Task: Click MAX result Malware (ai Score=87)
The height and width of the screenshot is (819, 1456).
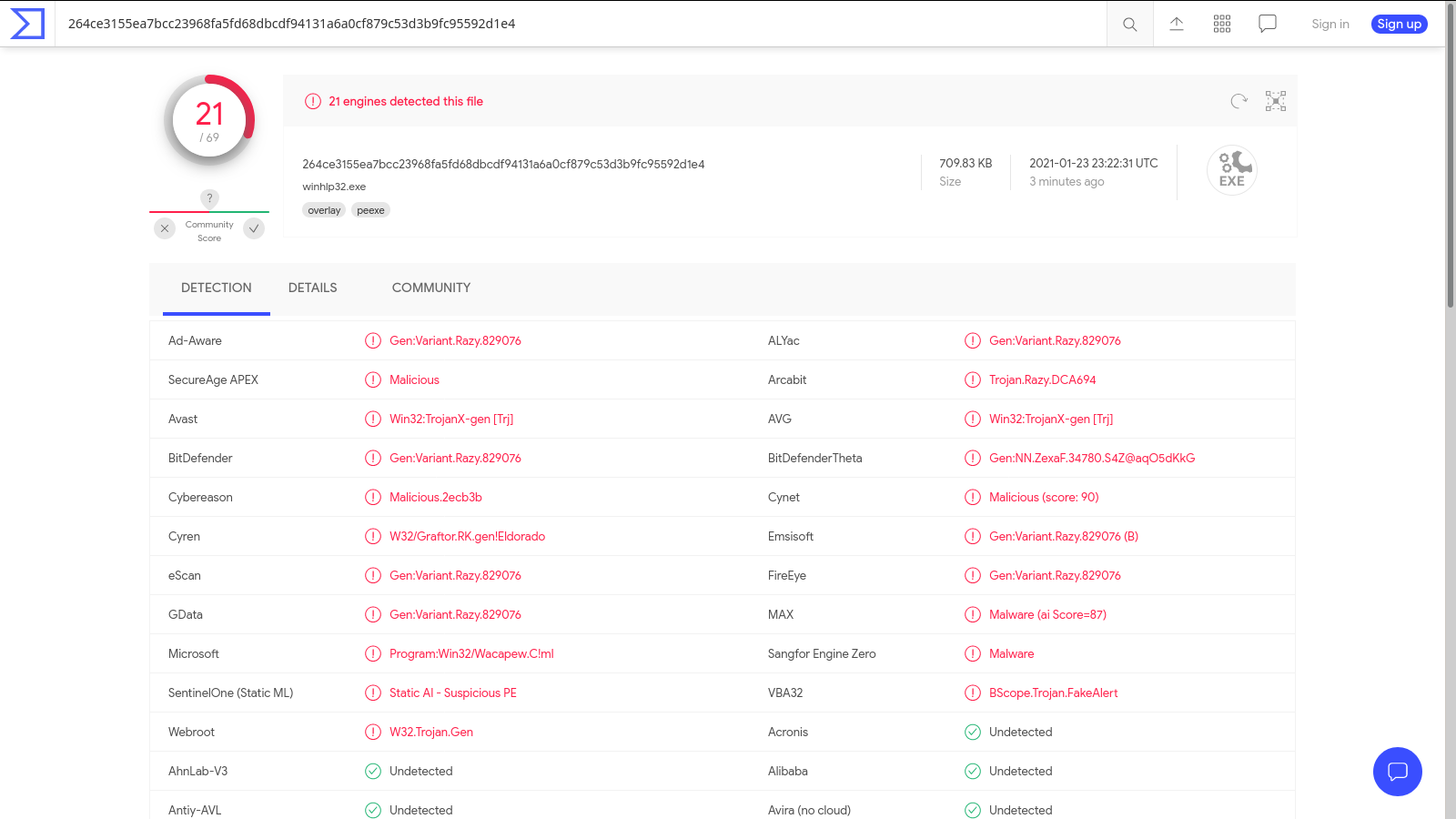Action: [x=1048, y=614]
